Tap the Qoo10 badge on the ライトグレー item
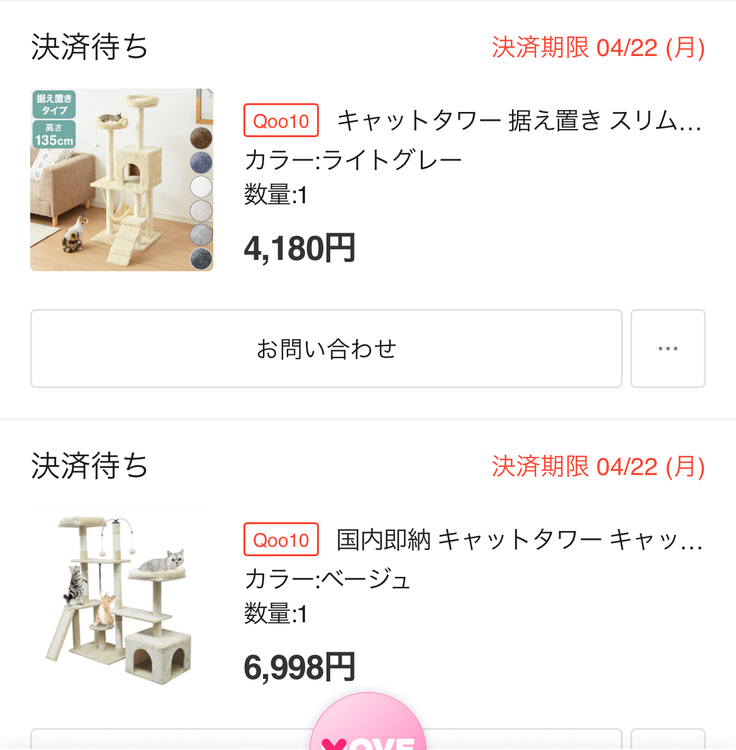 [x=281, y=122]
